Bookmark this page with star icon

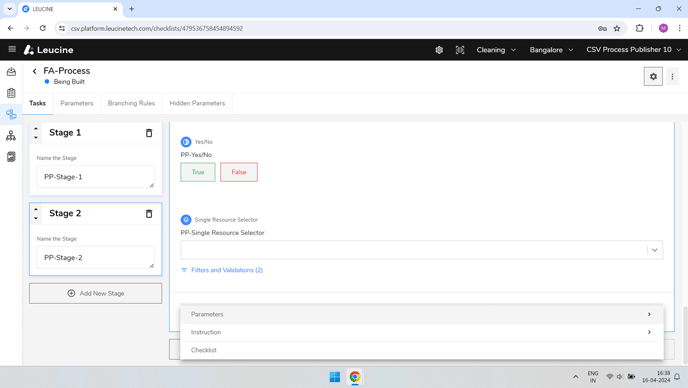[x=617, y=29]
